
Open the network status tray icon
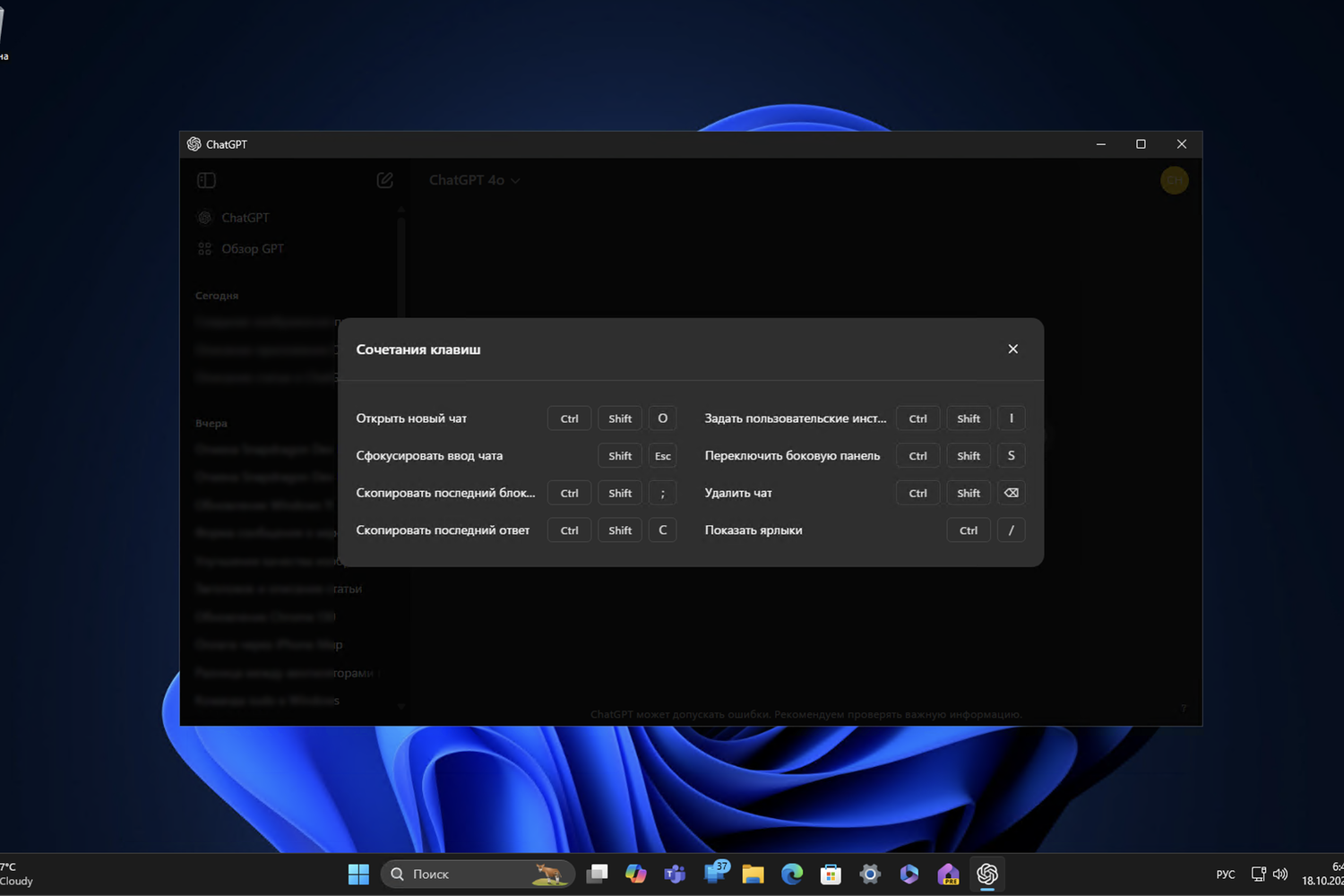tap(1259, 874)
